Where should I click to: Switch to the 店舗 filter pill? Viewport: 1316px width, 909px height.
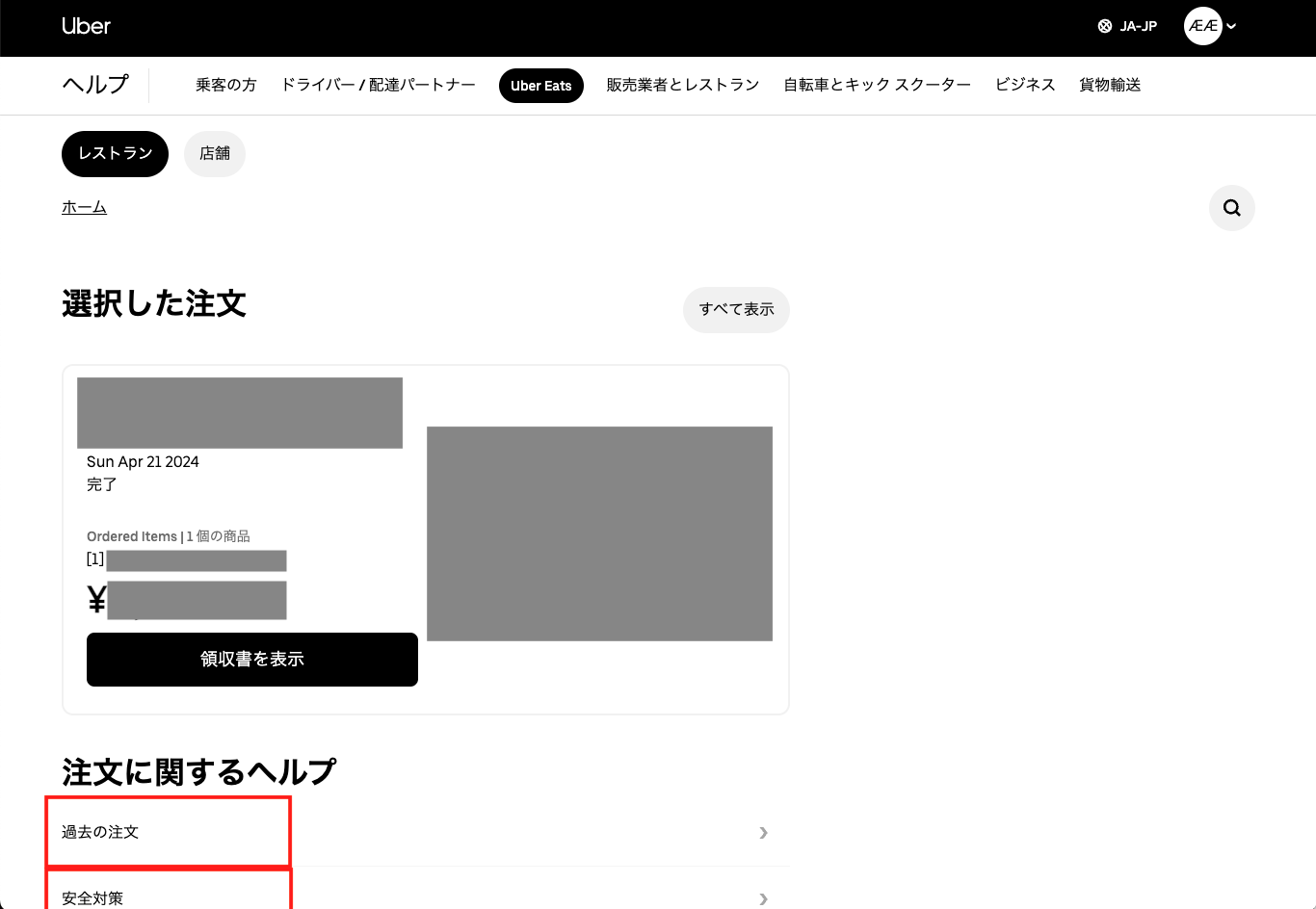pyautogui.click(x=215, y=154)
